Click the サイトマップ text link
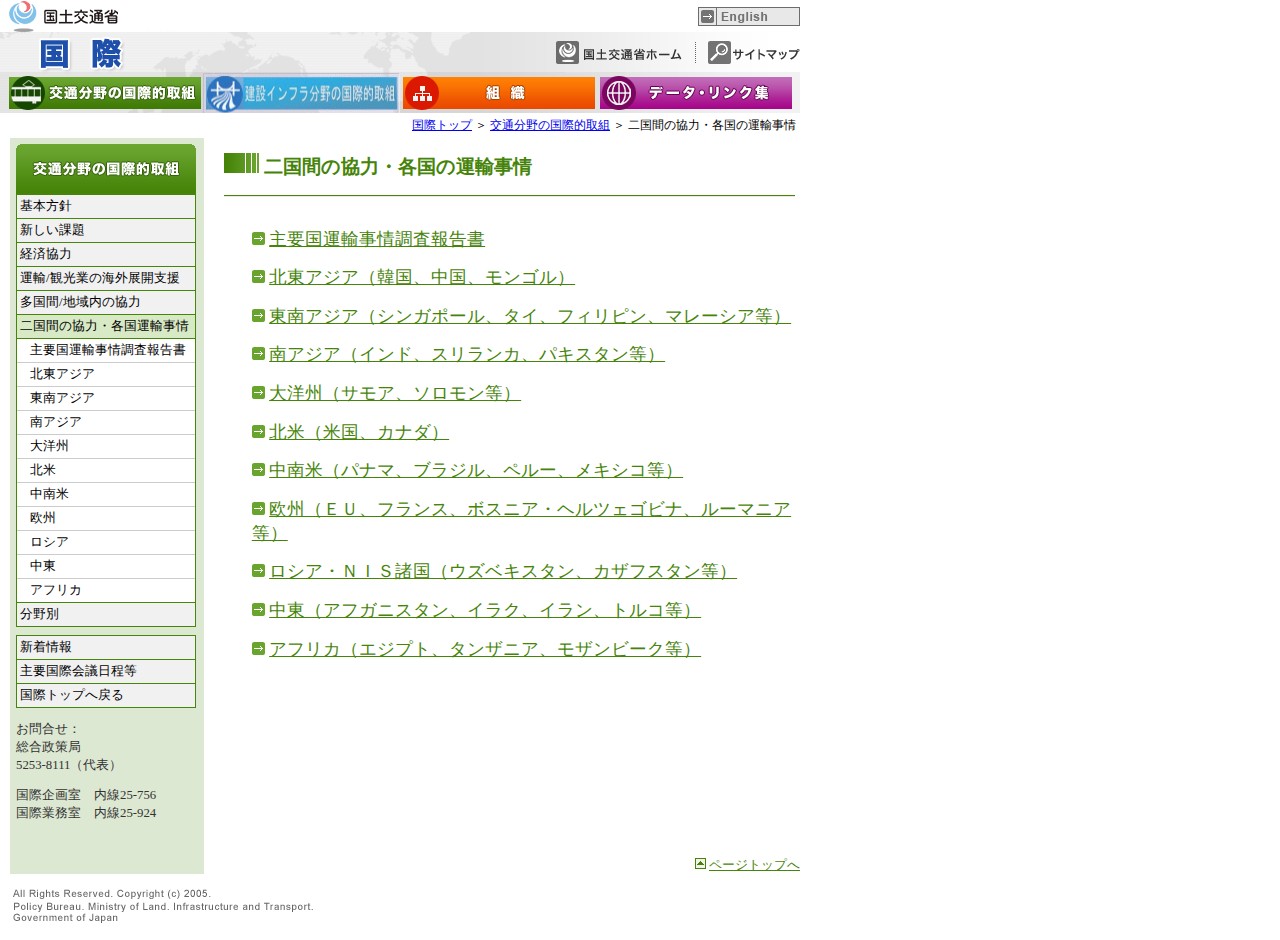Image resolution: width=1280 pixels, height=940 pixels. tap(766, 54)
